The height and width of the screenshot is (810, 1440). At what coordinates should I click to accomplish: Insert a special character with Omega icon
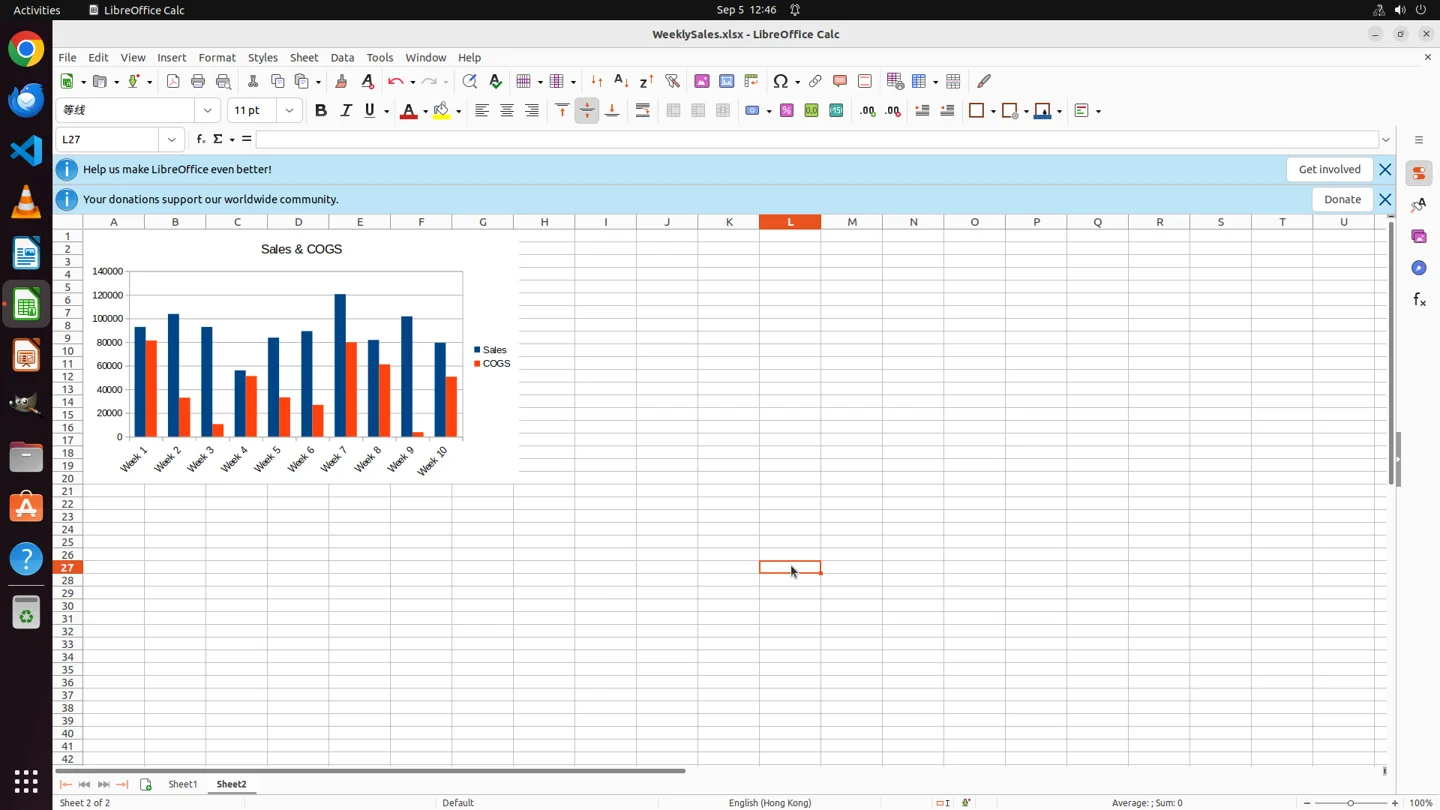tap(781, 81)
